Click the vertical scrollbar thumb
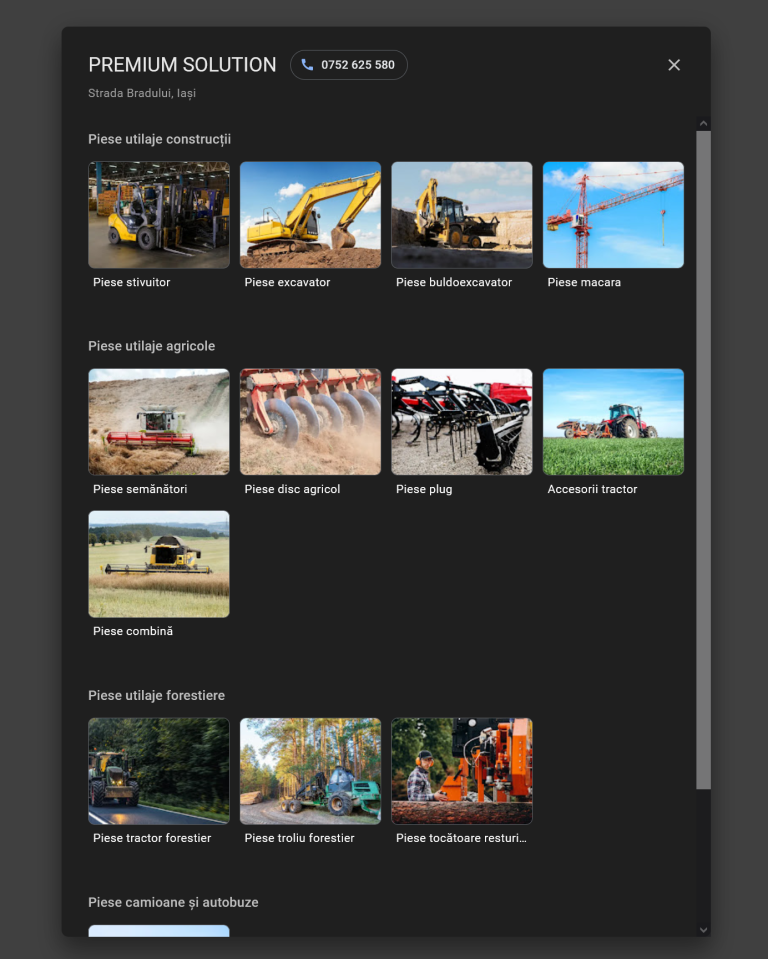Viewport: 768px width, 959px height. pyautogui.click(x=703, y=460)
